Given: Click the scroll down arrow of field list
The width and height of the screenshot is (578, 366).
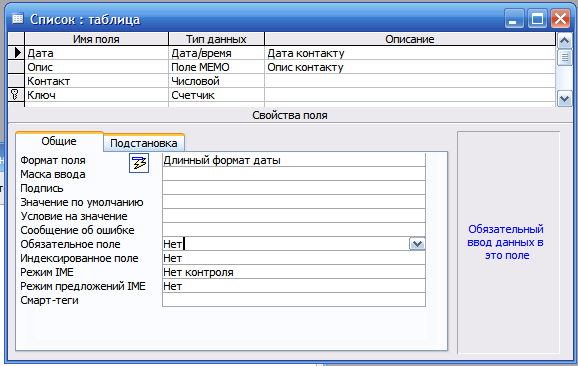Looking at the screenshot, I should 565,99.
